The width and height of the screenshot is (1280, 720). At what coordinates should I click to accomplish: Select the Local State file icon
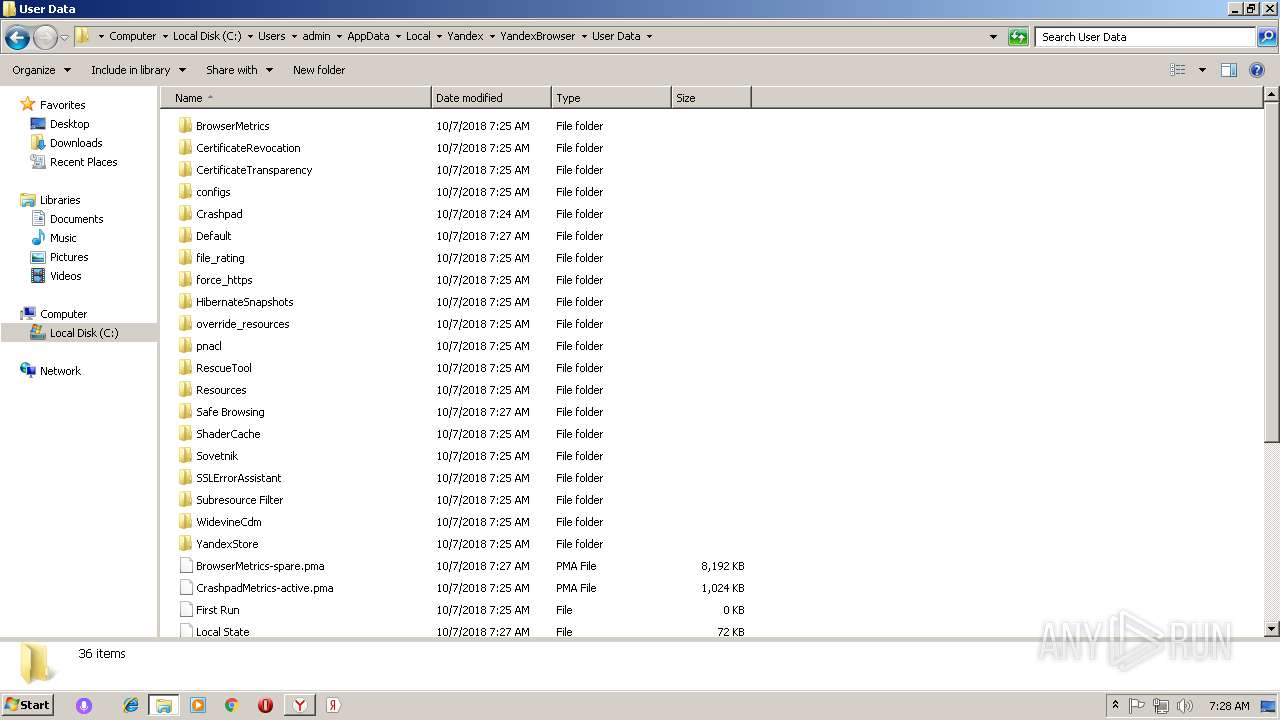tap(185, 631)
